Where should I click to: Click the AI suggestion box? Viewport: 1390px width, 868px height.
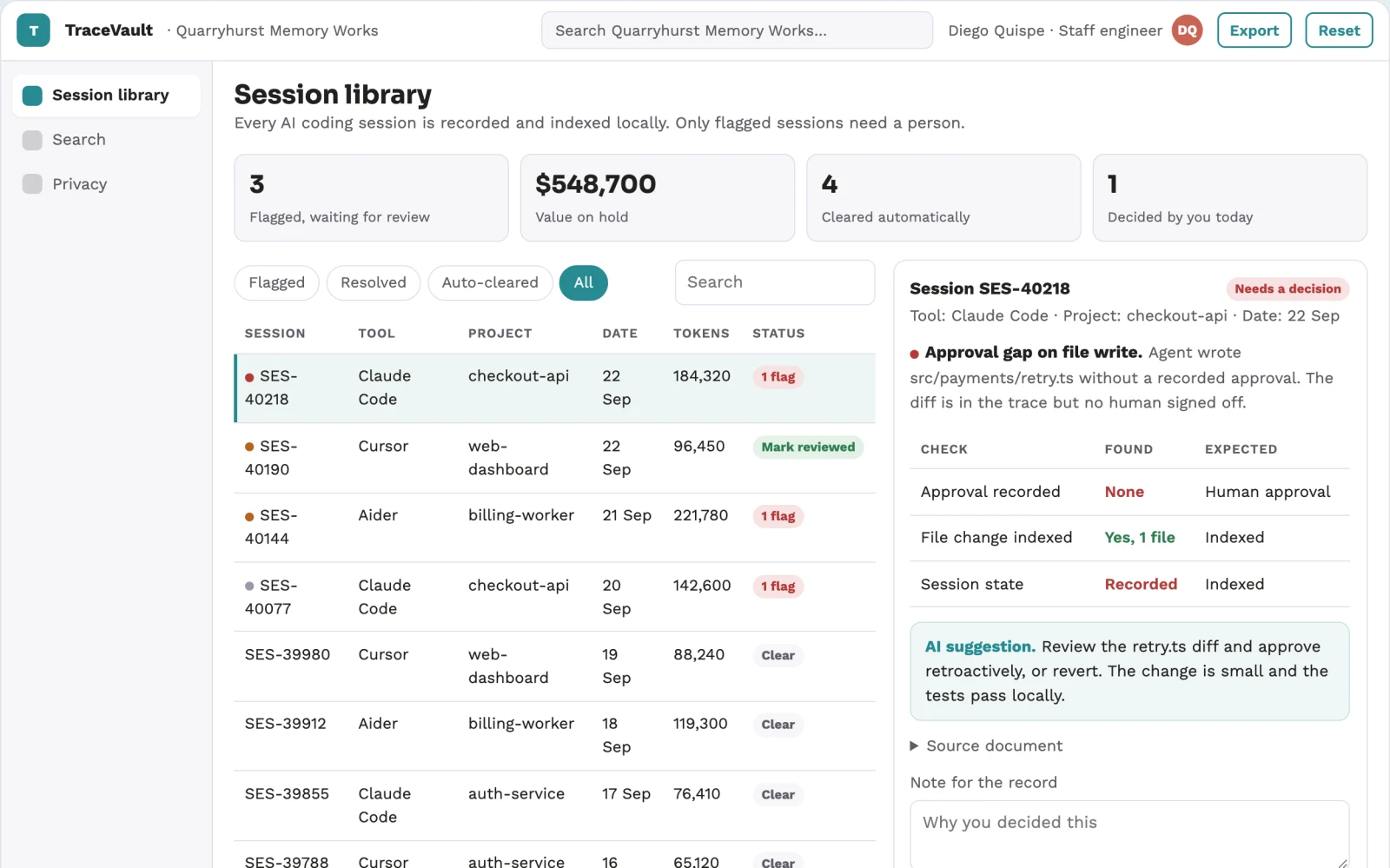1129,671
